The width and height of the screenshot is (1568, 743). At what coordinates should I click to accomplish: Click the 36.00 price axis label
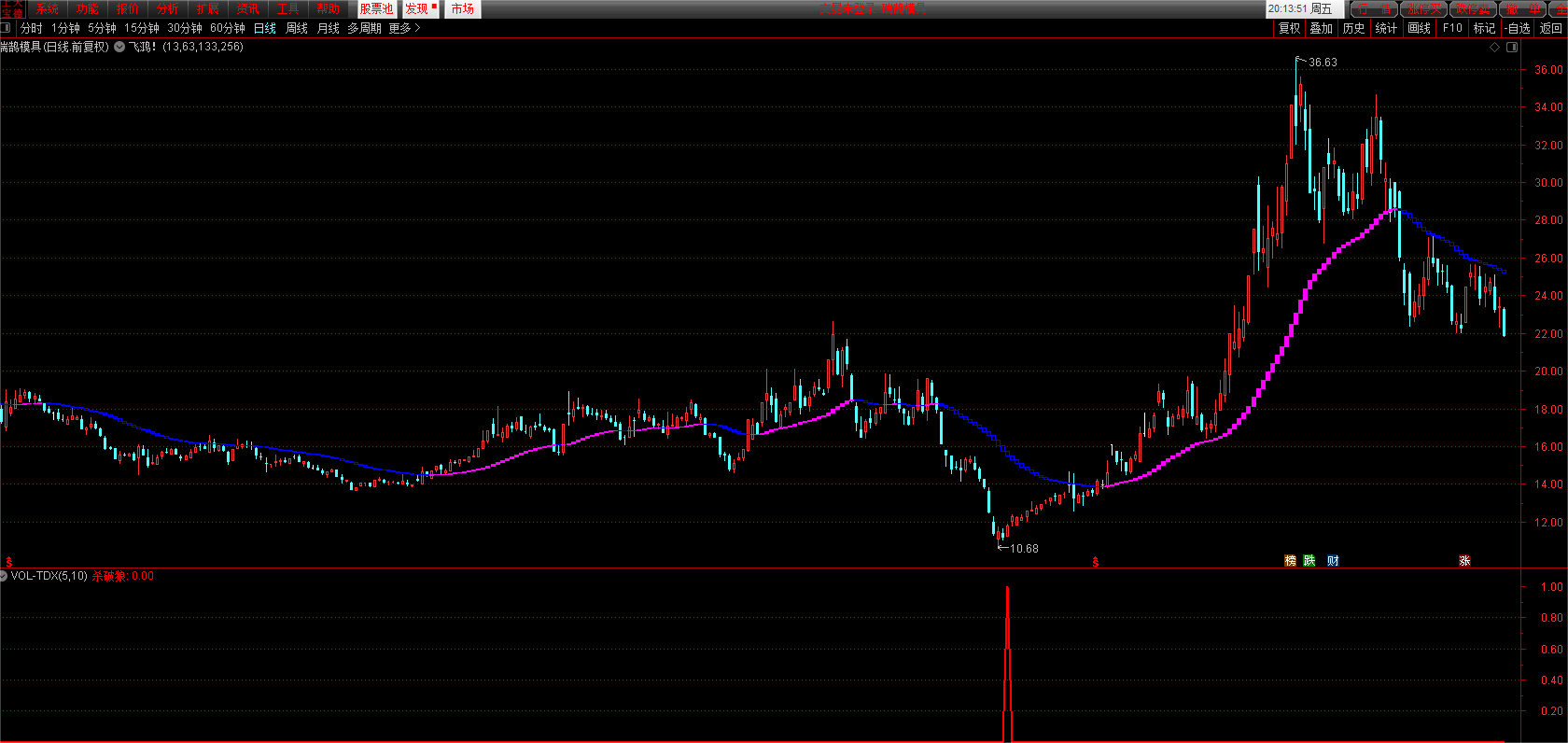[1548, 70]
